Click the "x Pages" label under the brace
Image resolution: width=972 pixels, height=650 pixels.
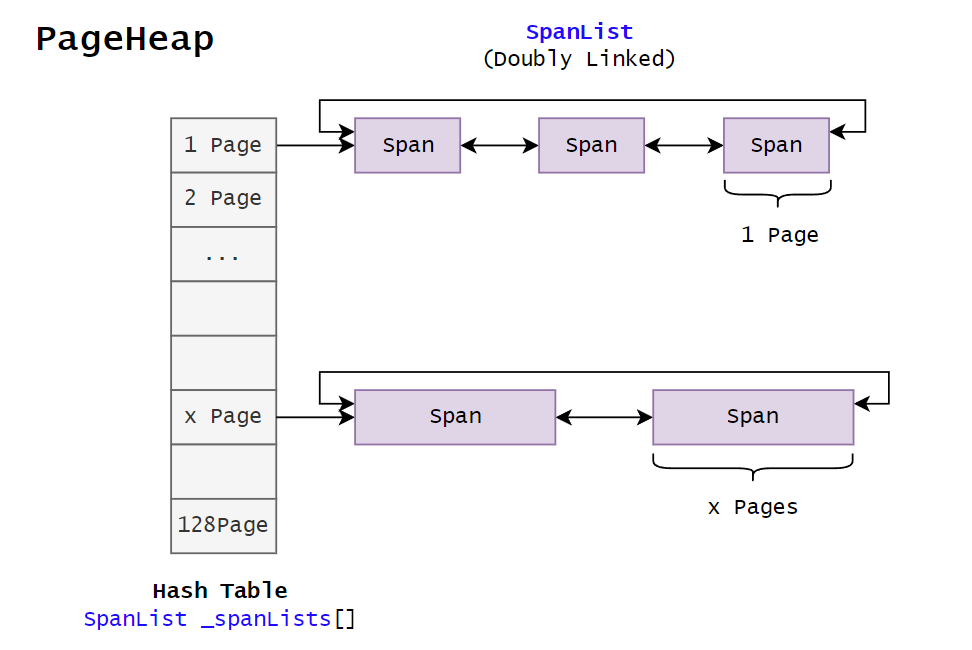tap(753, 508)
